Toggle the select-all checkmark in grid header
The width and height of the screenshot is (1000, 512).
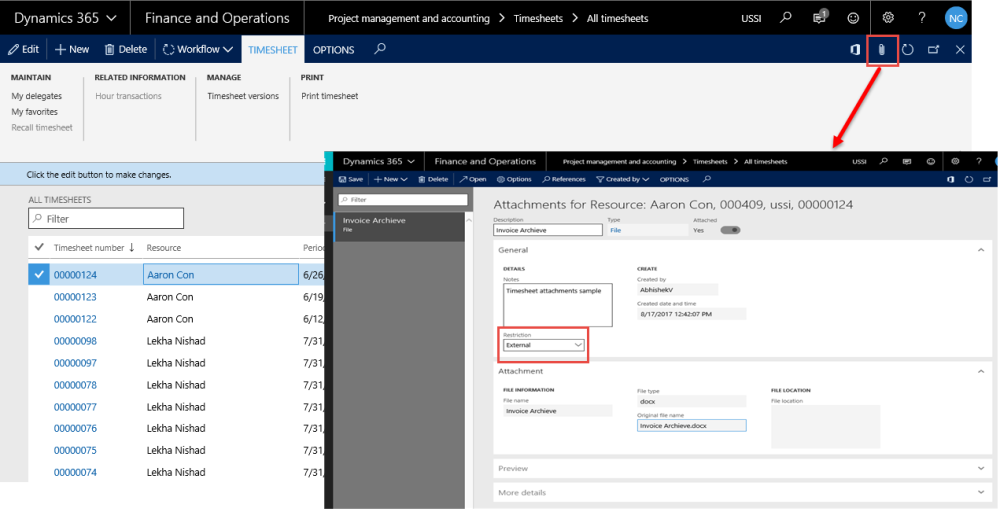[39, 247]
